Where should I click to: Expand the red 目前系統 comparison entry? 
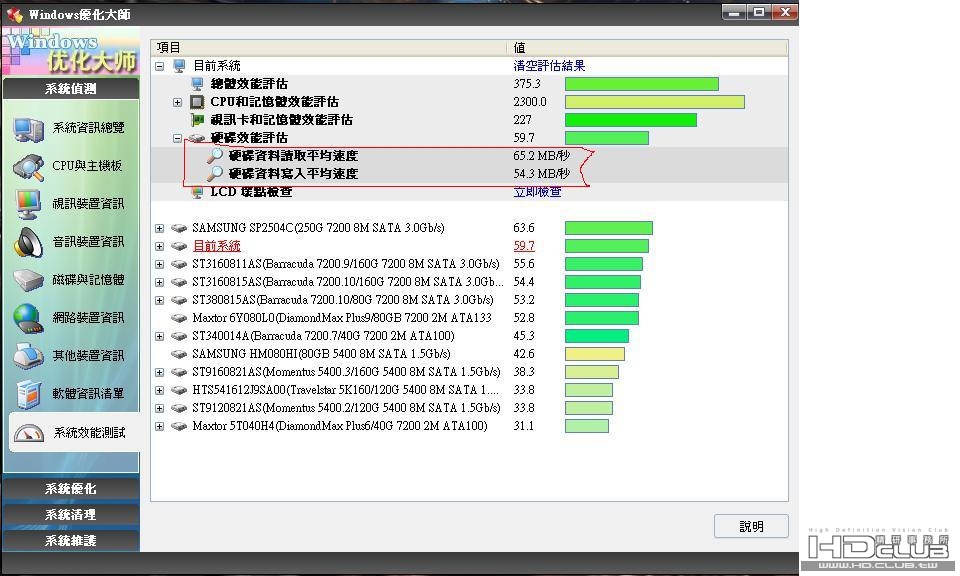tap(160, 246)
